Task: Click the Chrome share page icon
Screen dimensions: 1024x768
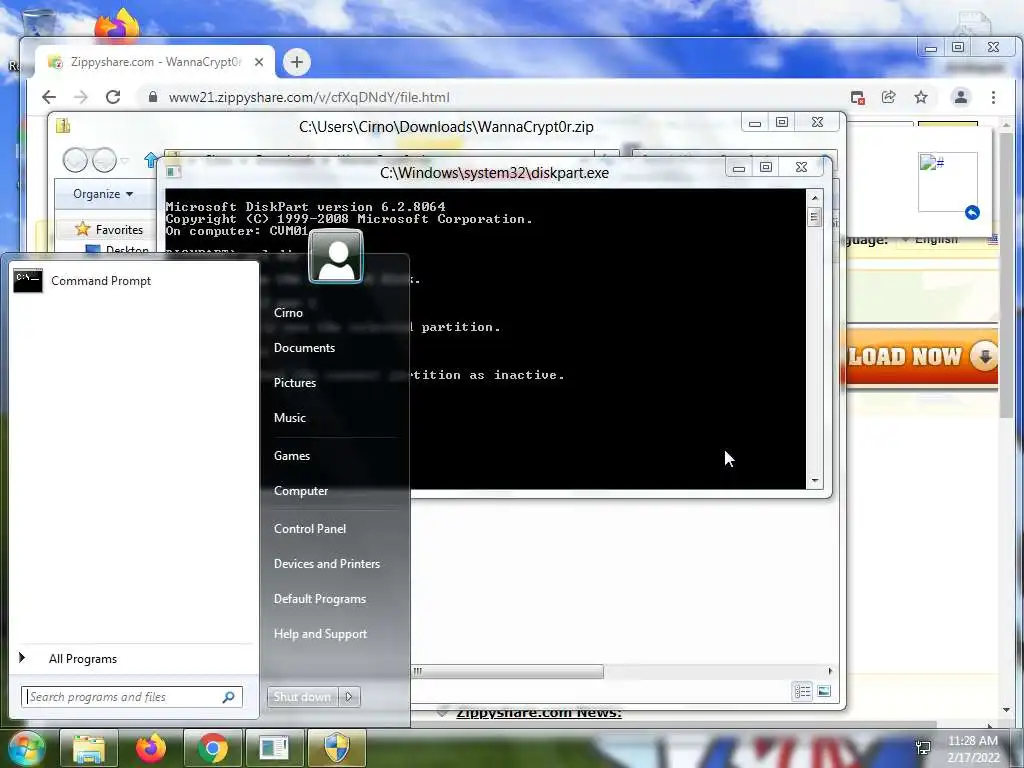Action: pos(889,97)
